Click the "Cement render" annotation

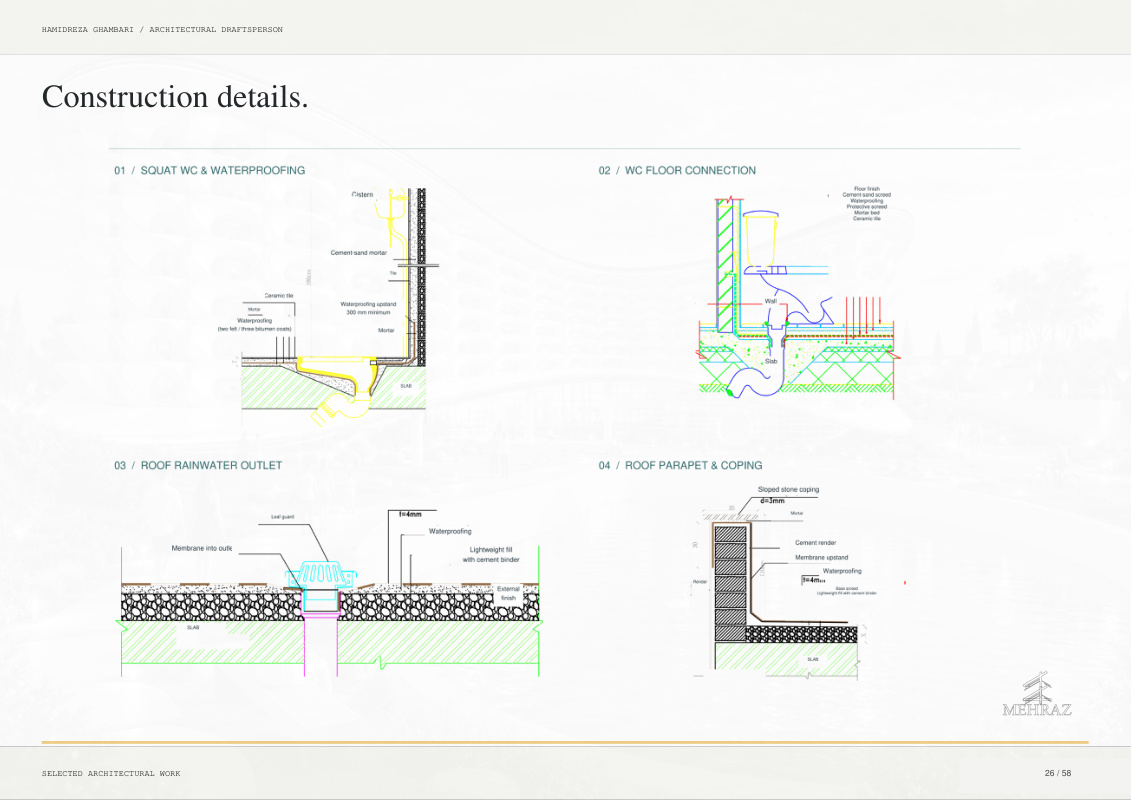[815, 543]
